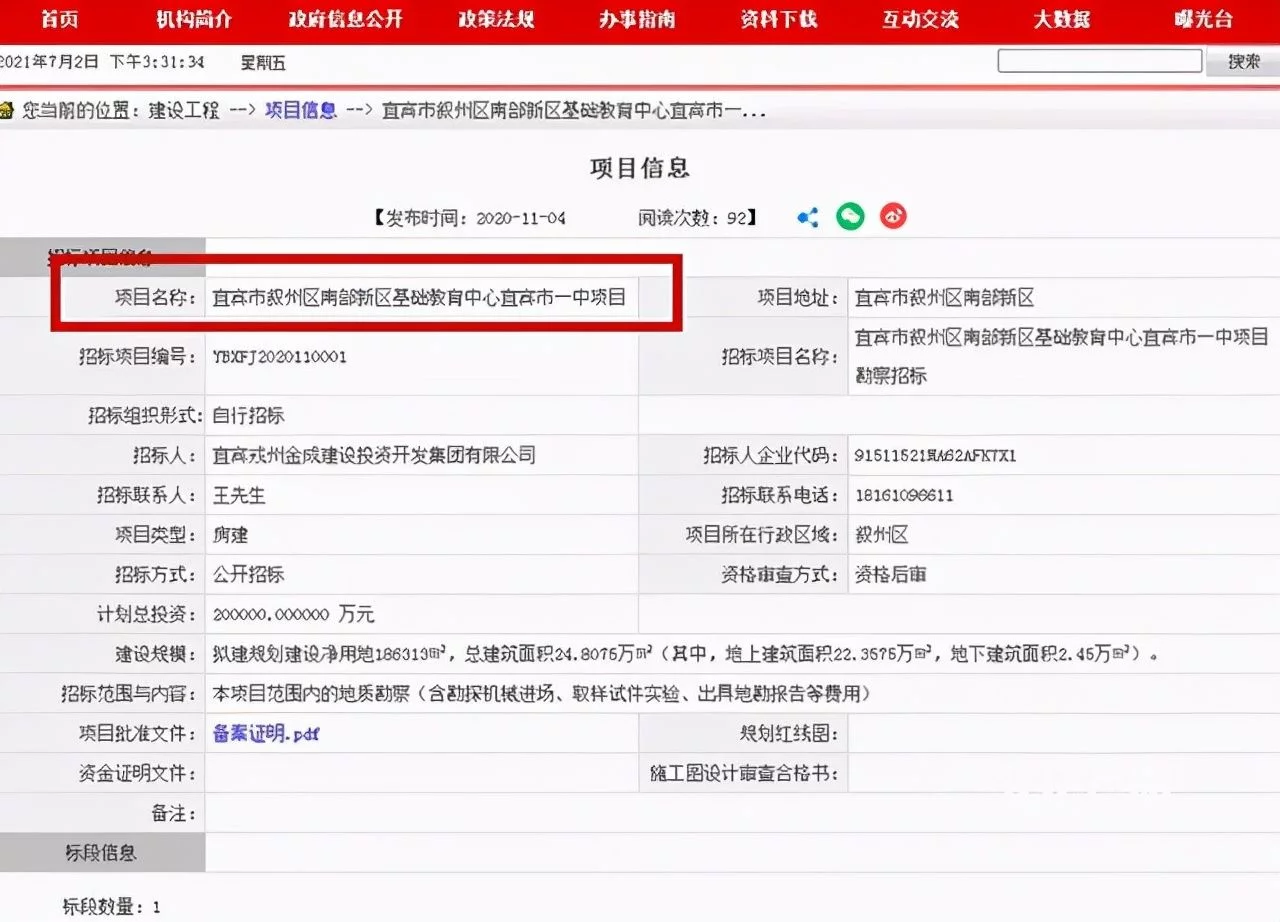Open the 政策法规 menu item

(496, 20)
